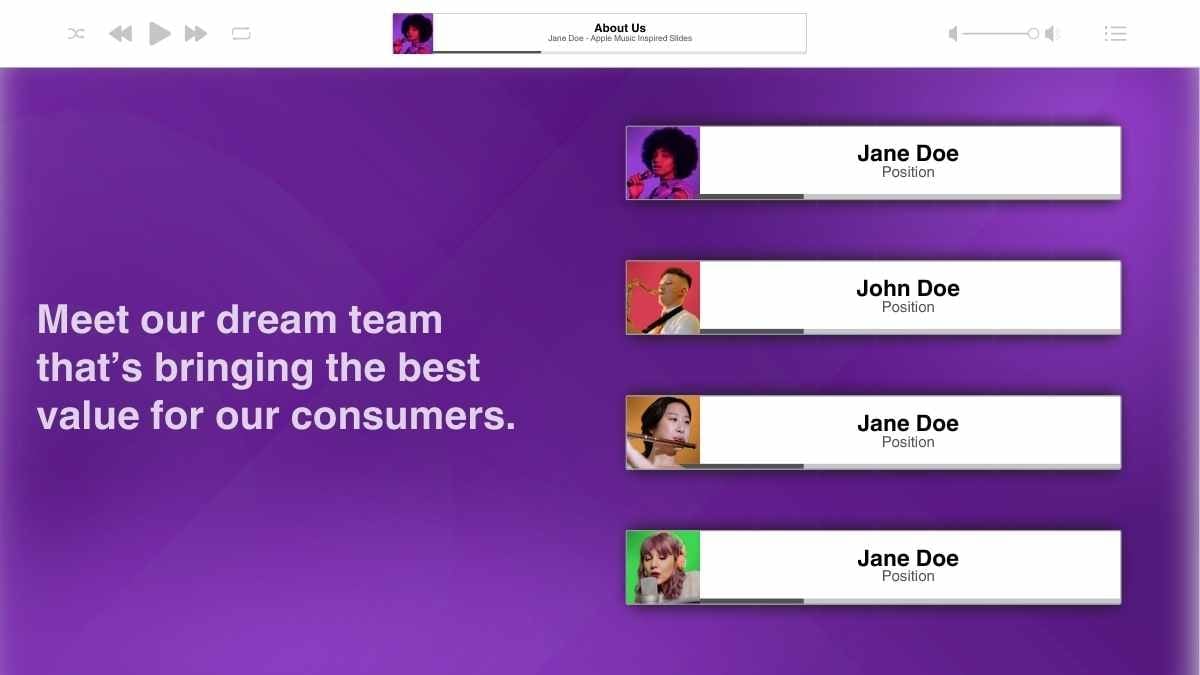This screenshot has height=675, width=1200.
Task: Click the volume slider knob
Action: coord(1033,34)
